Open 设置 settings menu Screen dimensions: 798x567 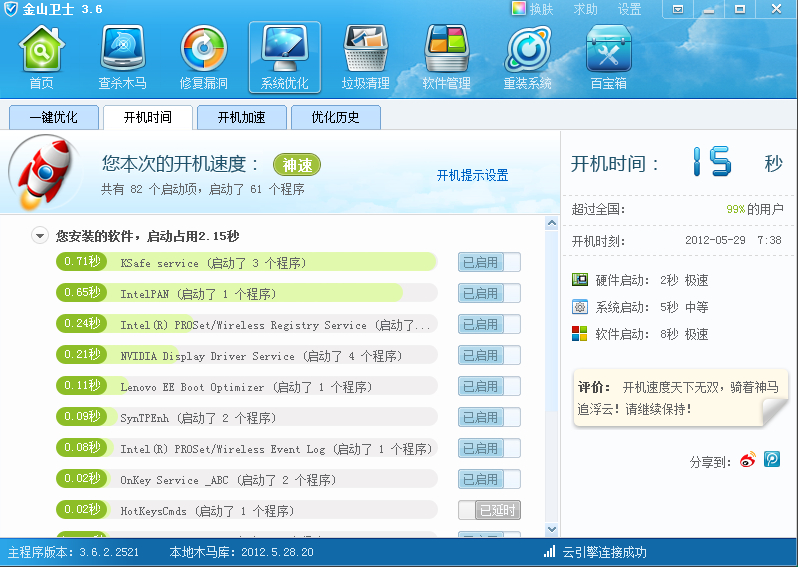[629, 9]
